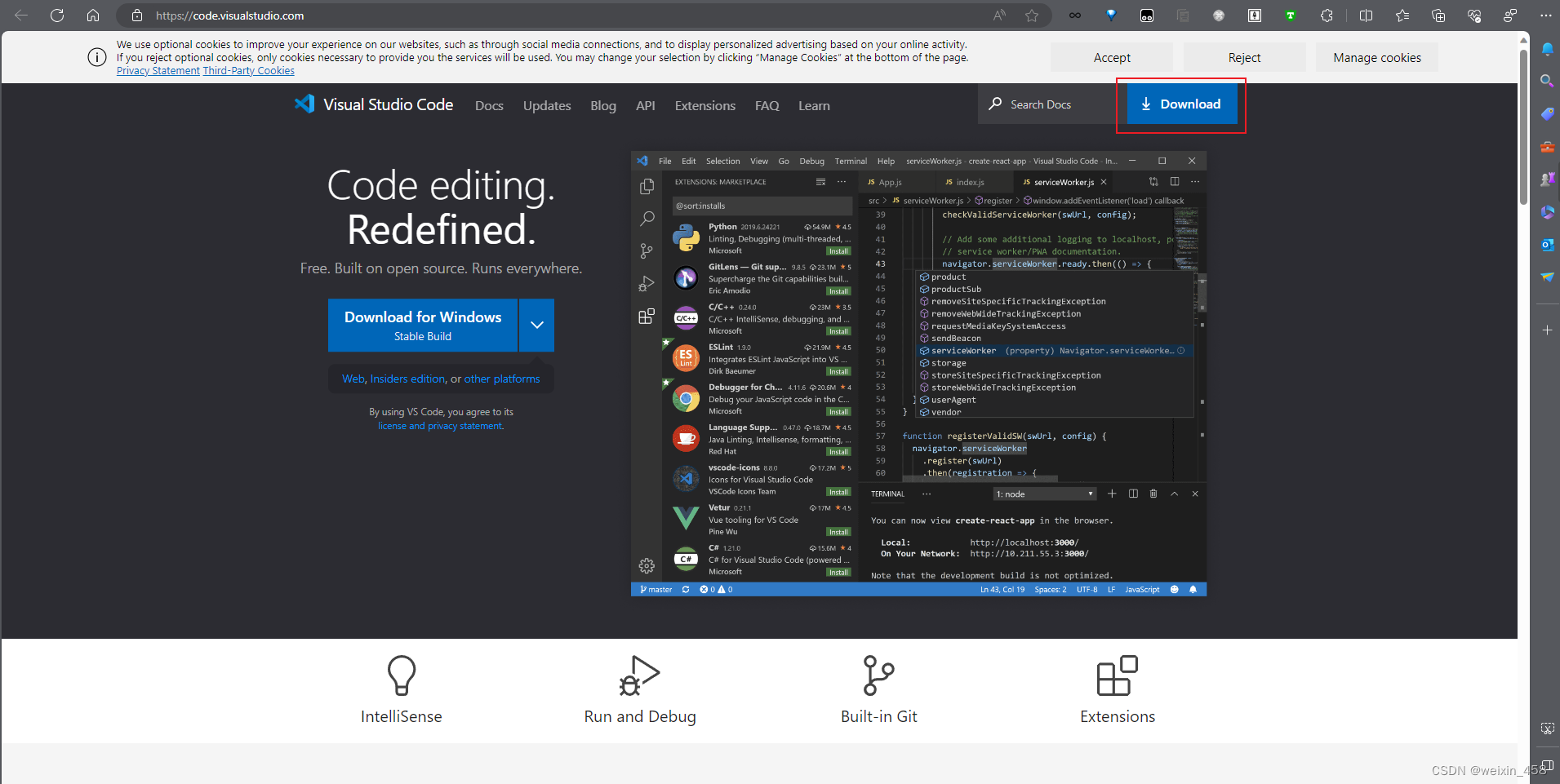Screen dimensions: 1560x784
Task: Open Microsoft 365 icon in the Edge sidebar
Action: [x=1547, y=212]
